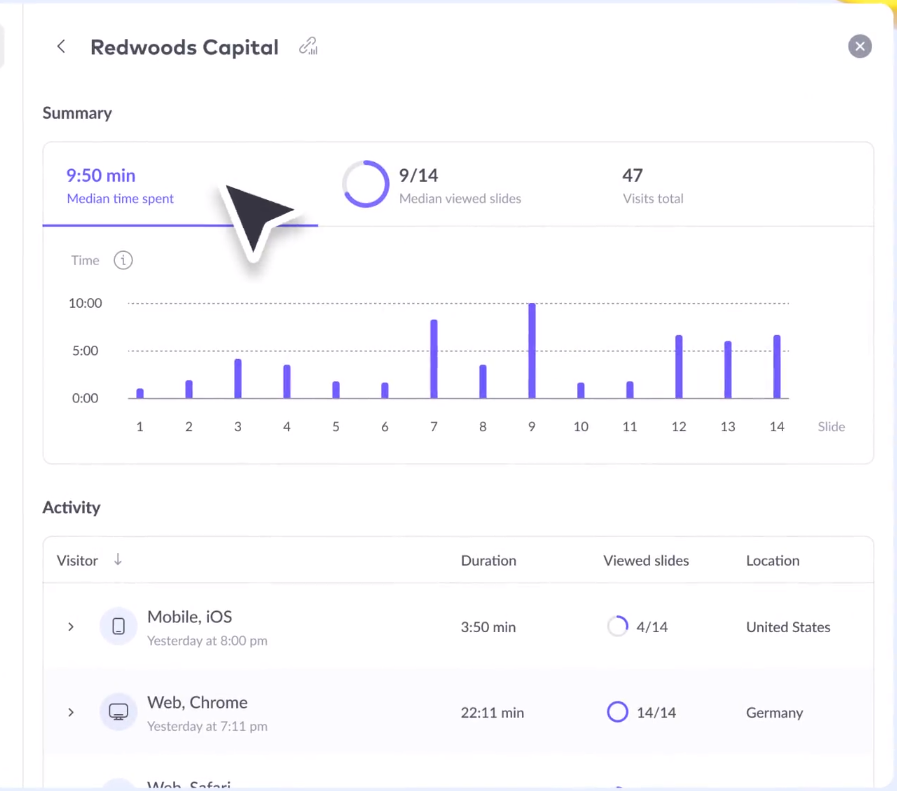Expand the Web, Chrome visitor row

(71, 713)
